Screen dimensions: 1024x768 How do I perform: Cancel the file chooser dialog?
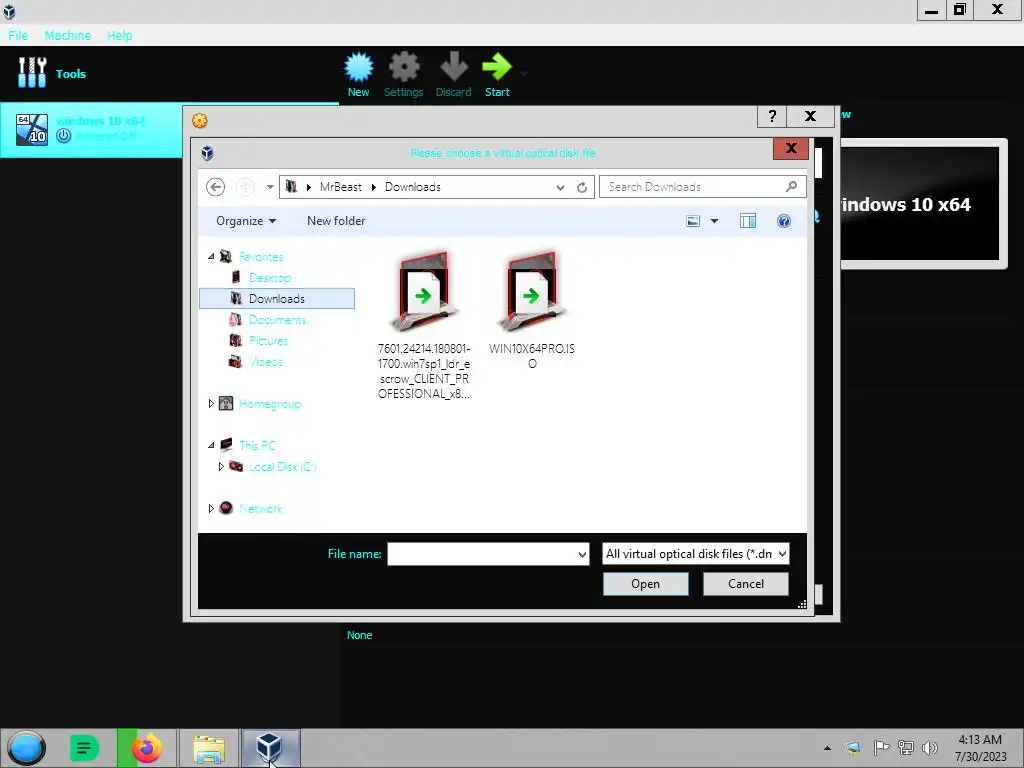pos(746,584)
